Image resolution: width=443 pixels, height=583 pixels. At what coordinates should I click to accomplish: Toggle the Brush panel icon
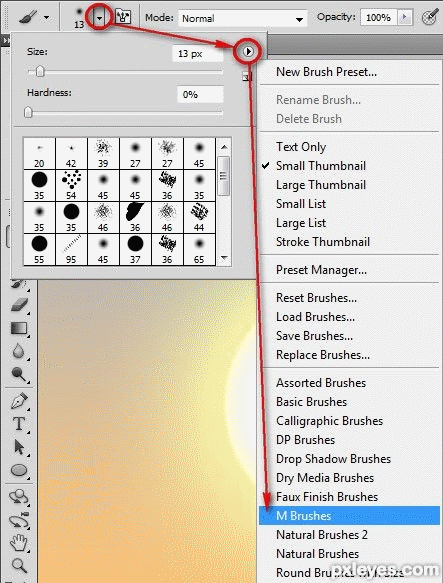tap(123, 17)
